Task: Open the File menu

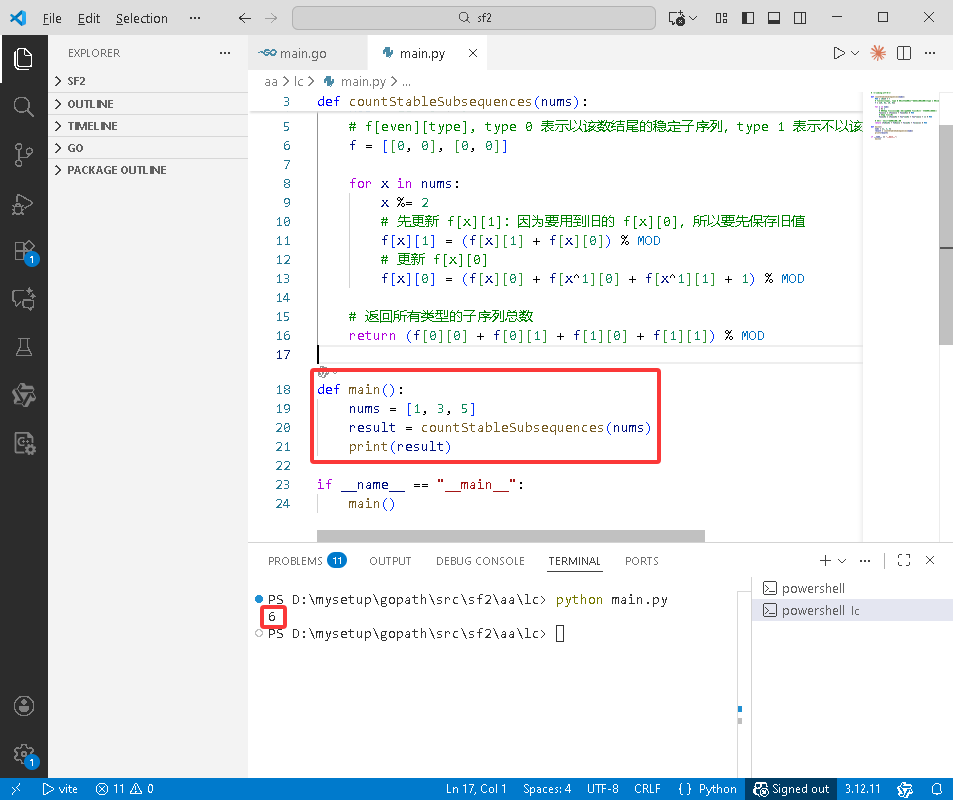Action: [52, 18]
